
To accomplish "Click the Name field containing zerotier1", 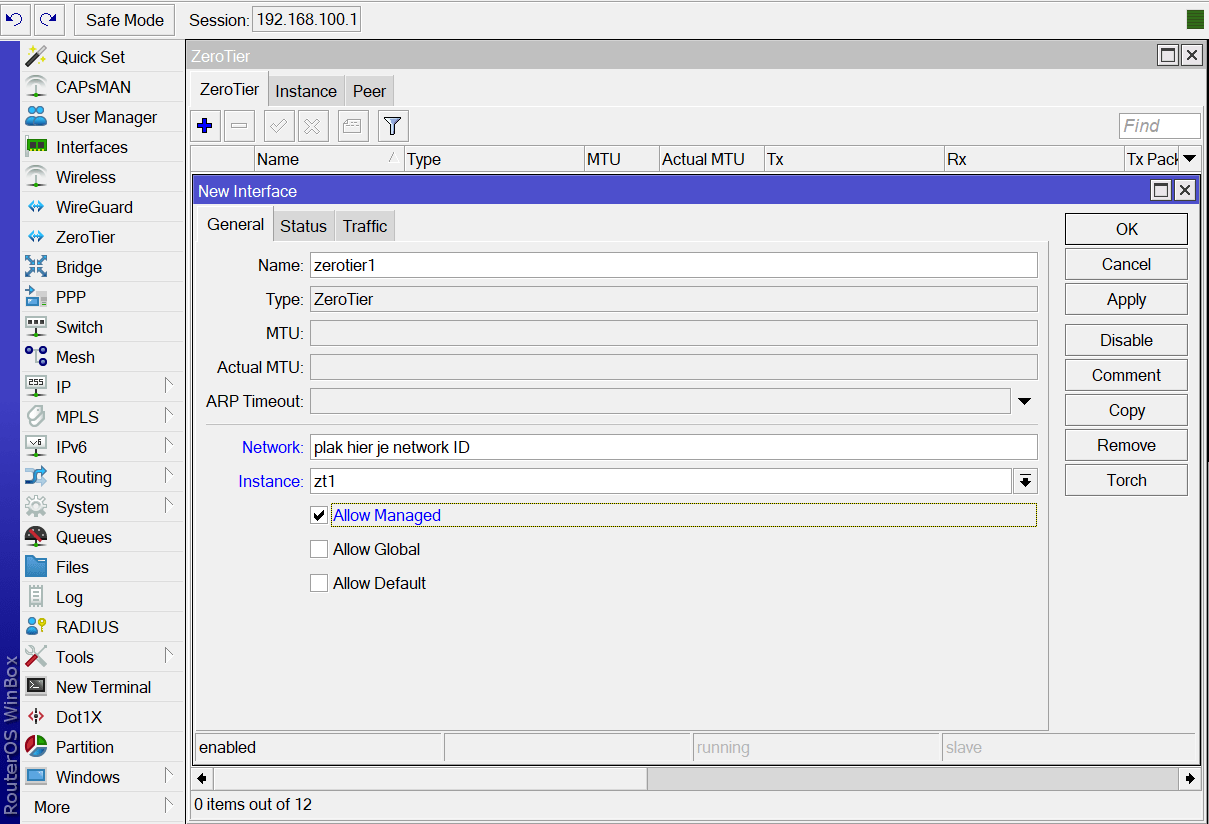I will tap(673, 265).
